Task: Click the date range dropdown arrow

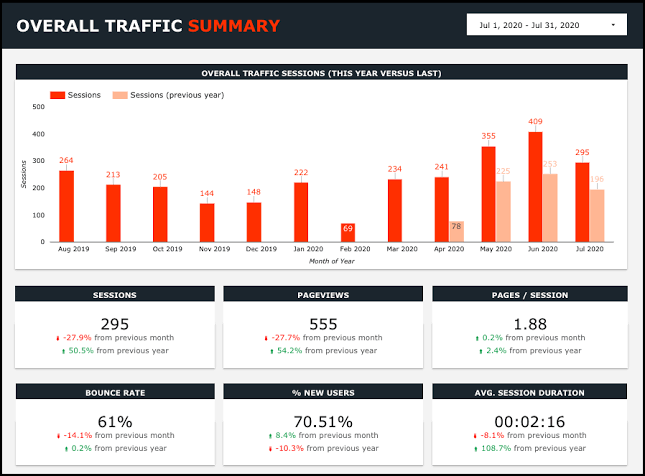Action: point(613,25)
